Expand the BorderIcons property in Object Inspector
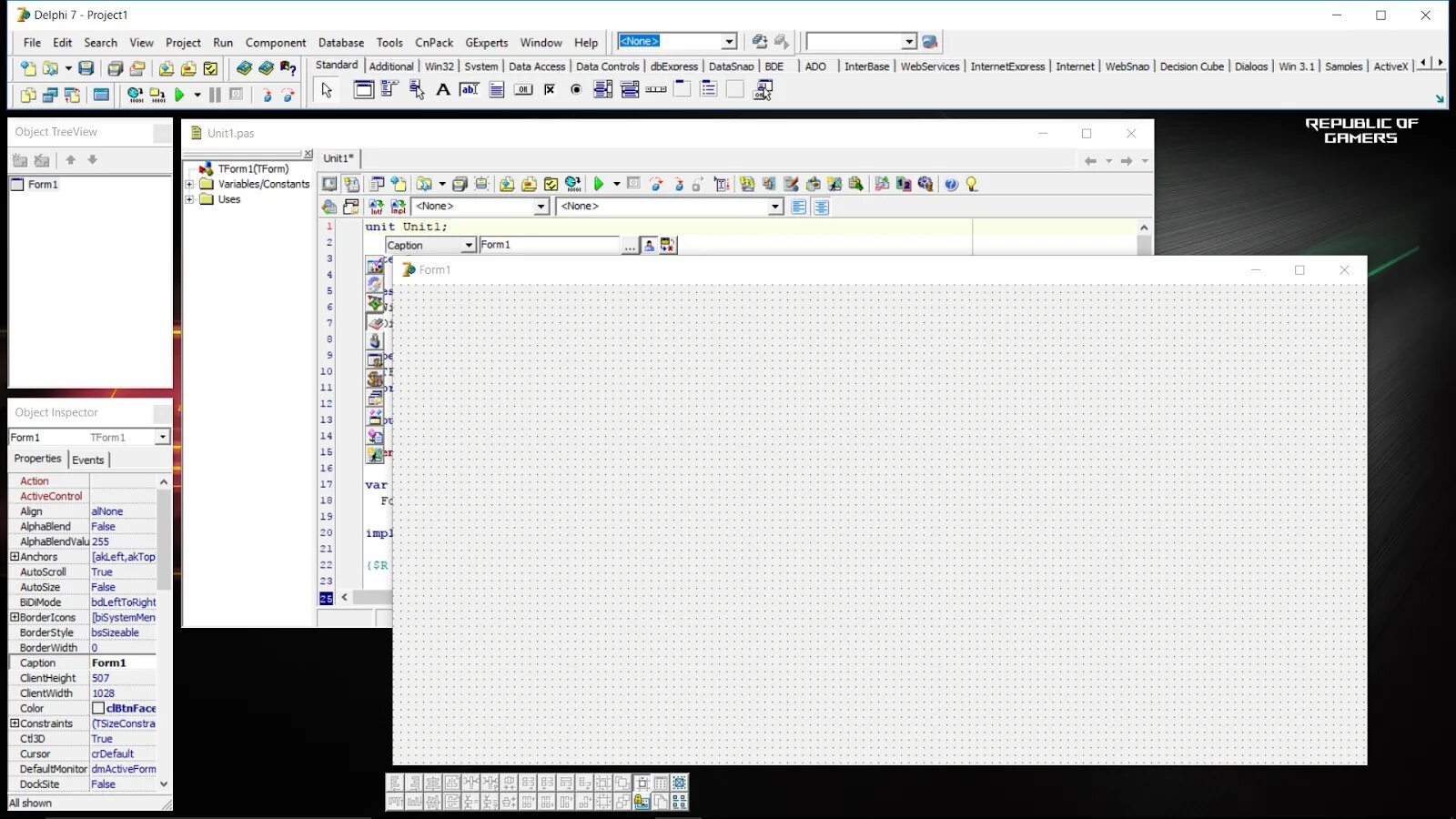 [x=14, y=617]
